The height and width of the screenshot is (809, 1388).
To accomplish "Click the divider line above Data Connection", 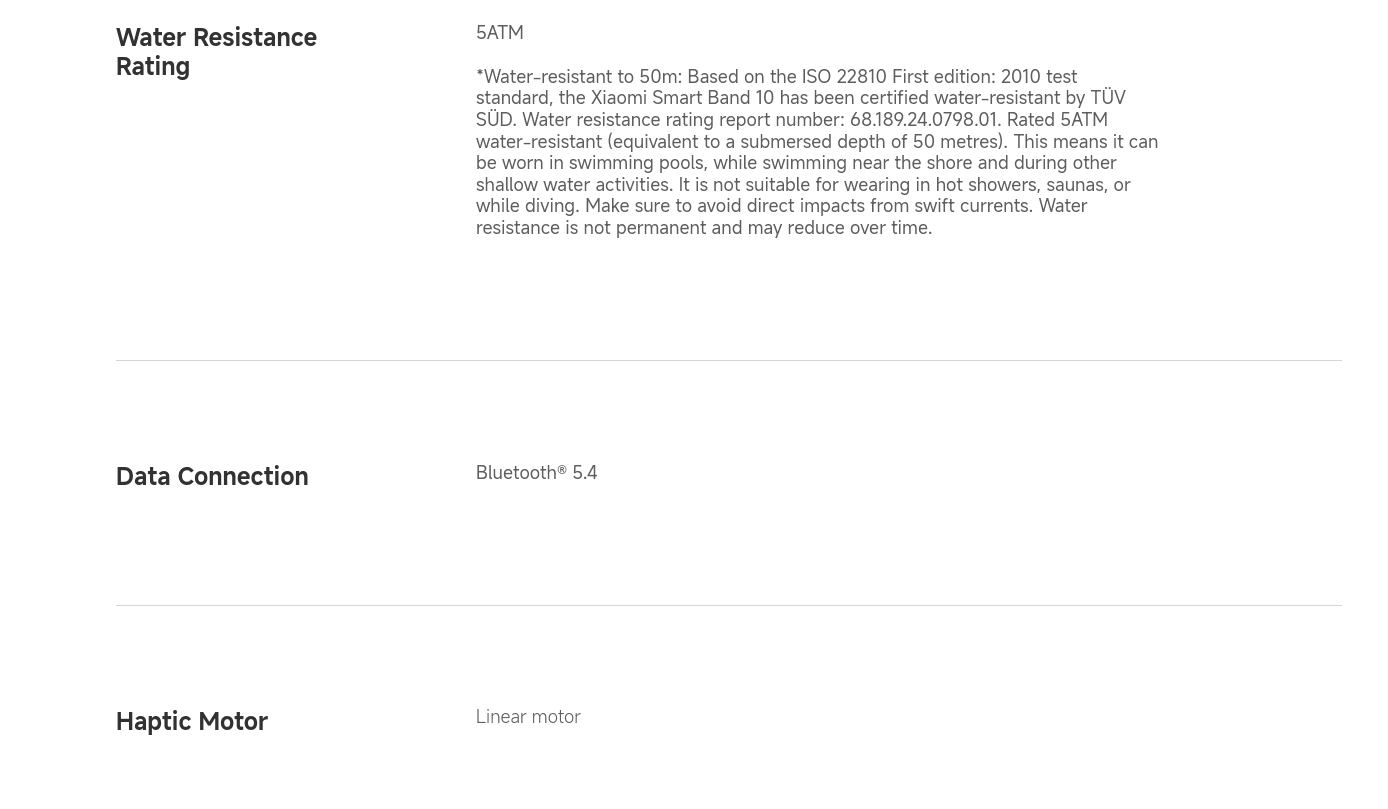I will (x=728, y=360).
